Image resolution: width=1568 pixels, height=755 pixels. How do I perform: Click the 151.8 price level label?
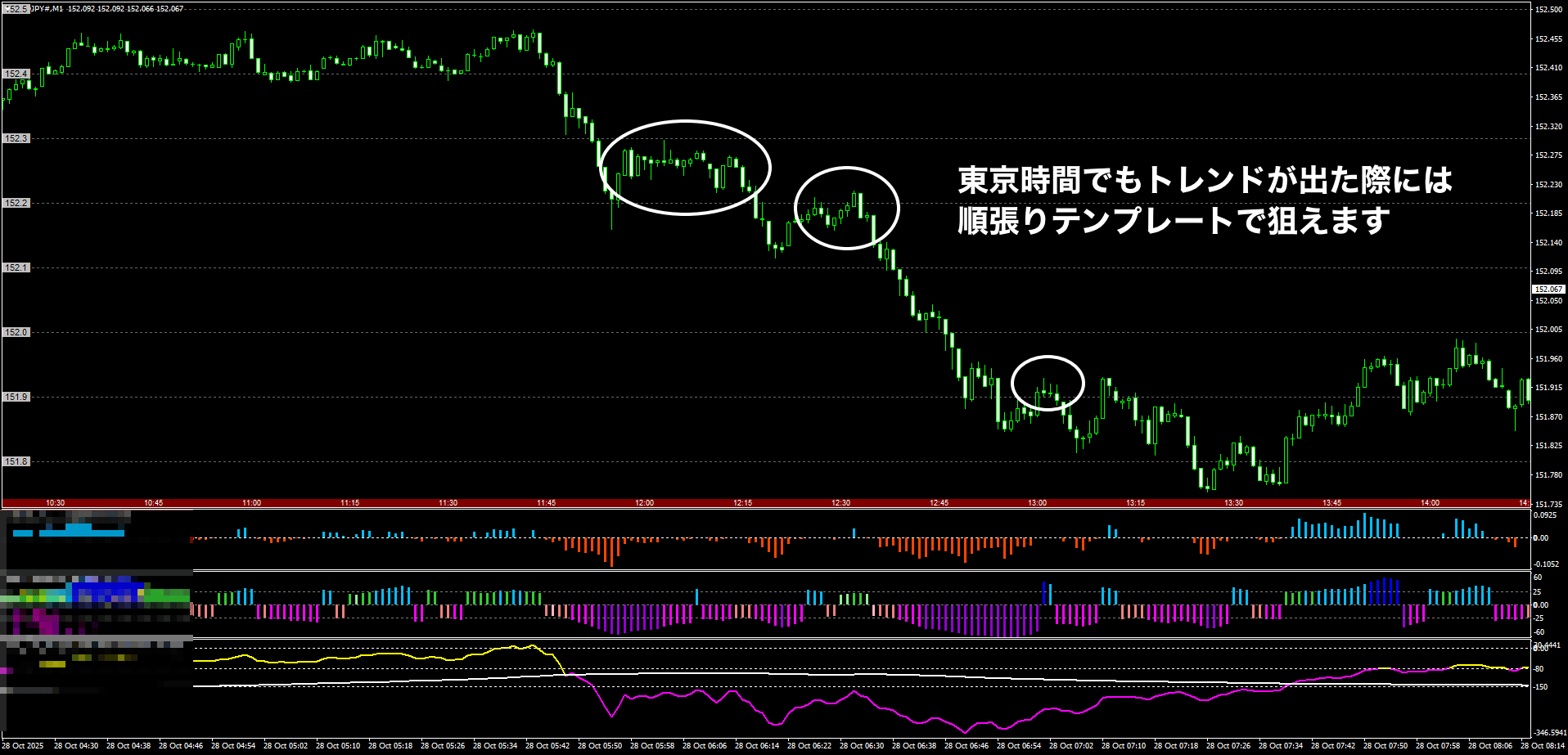pyautogui.click(x=16, y=461)
